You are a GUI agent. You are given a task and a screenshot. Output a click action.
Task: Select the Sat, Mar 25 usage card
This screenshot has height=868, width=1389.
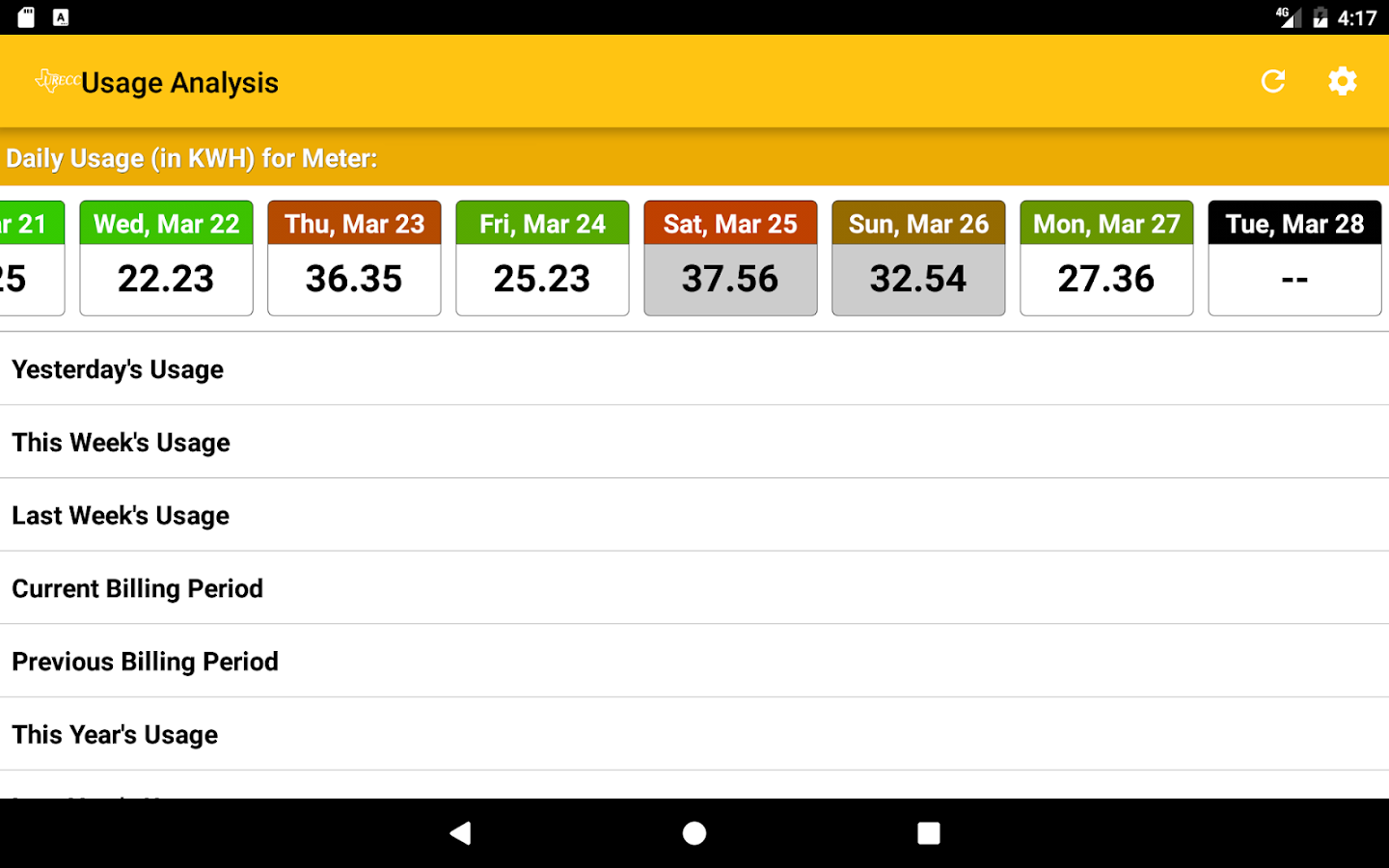[730, 258]
